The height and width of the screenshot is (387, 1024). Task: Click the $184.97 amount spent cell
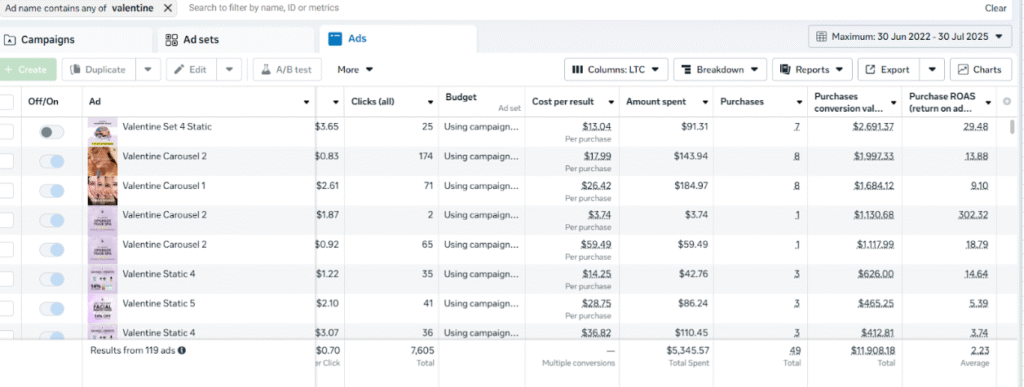pyautogui.click(x=691, y=185)
